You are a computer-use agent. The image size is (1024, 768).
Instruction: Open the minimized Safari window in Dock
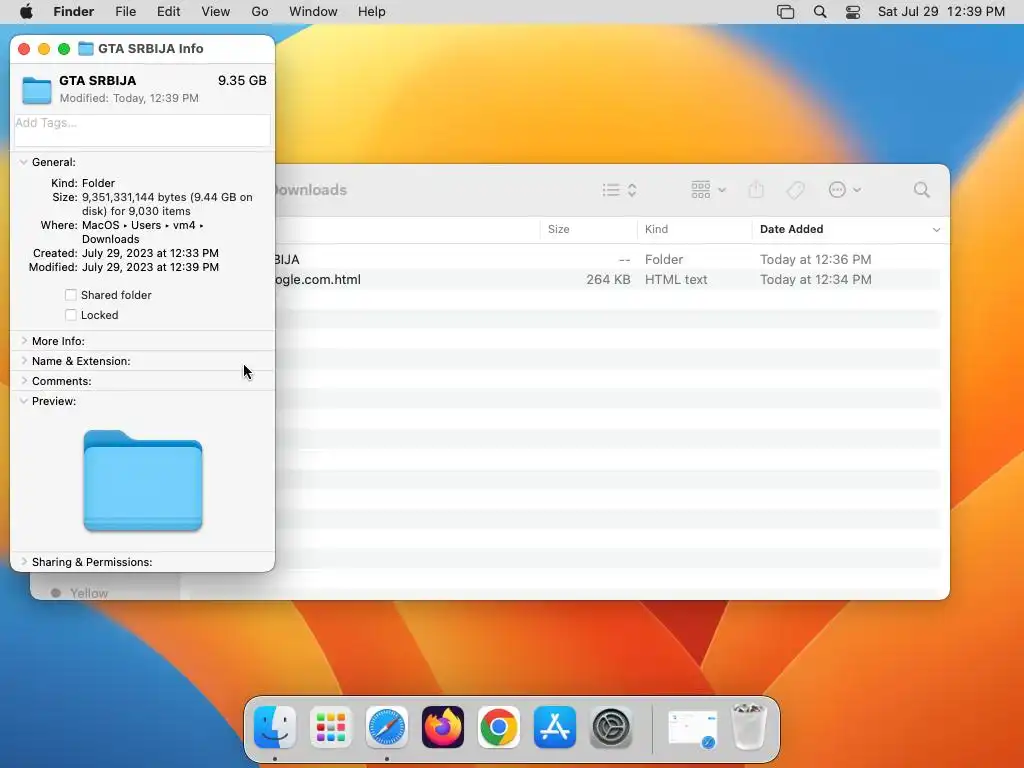[692, 728]
